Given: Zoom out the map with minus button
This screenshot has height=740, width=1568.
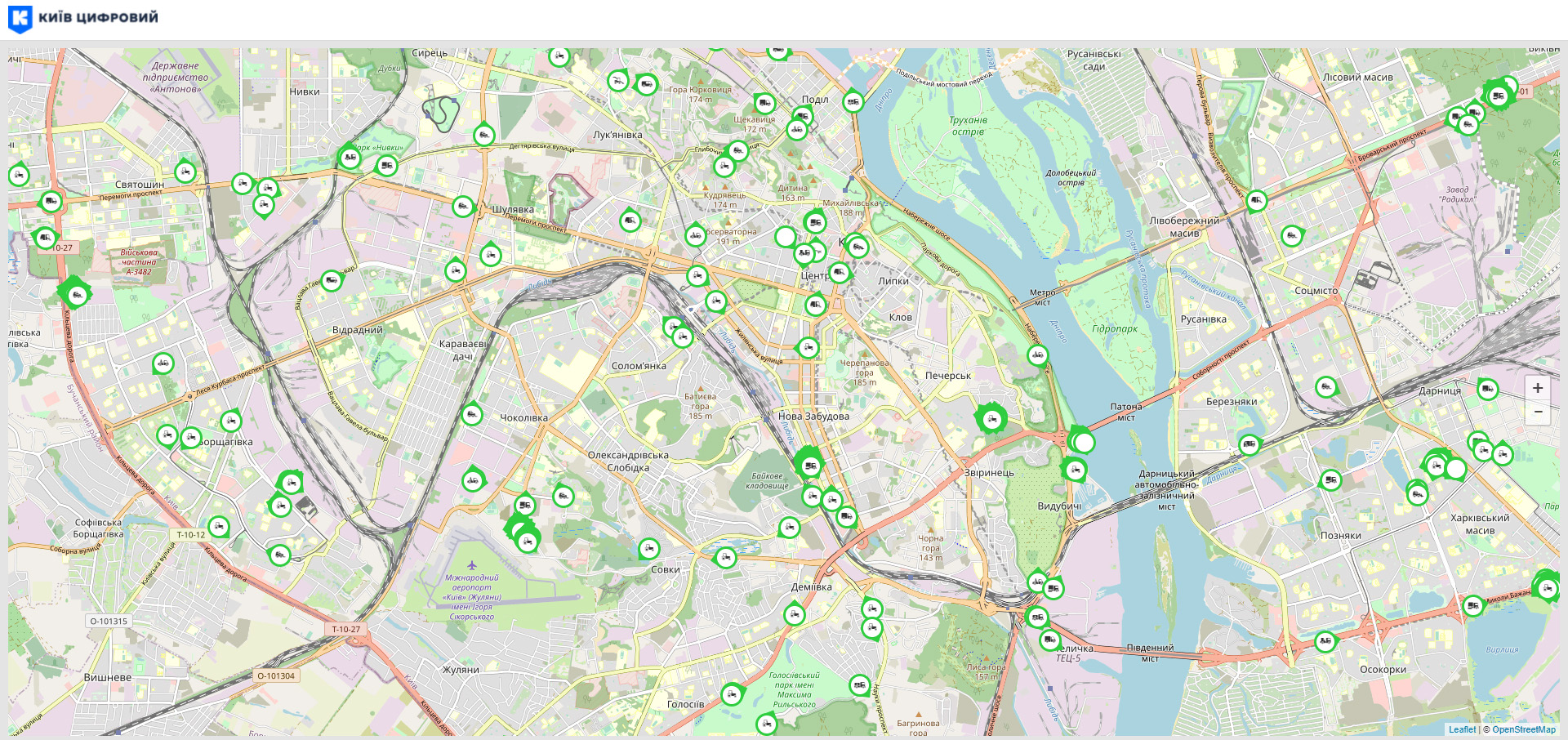Looking at the screenshot, I should coord(1537,412).
